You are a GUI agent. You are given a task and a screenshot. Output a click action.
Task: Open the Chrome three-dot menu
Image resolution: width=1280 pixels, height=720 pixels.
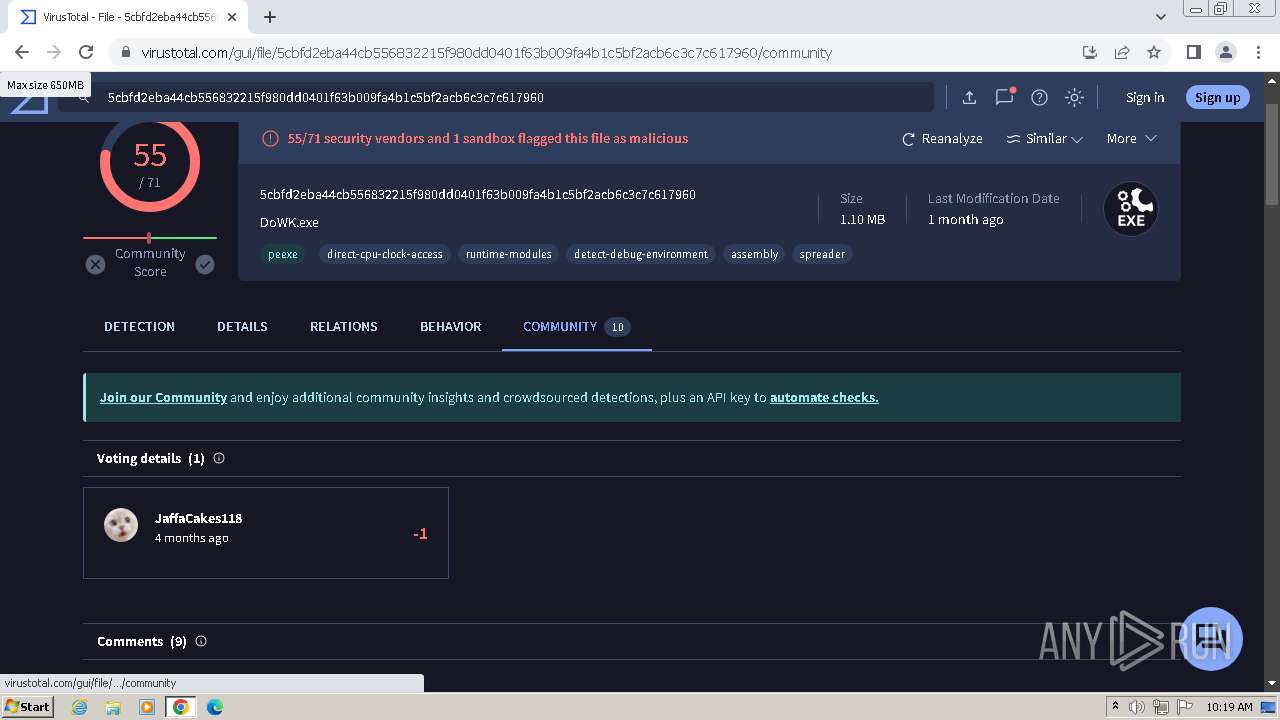coord(1257,52)
